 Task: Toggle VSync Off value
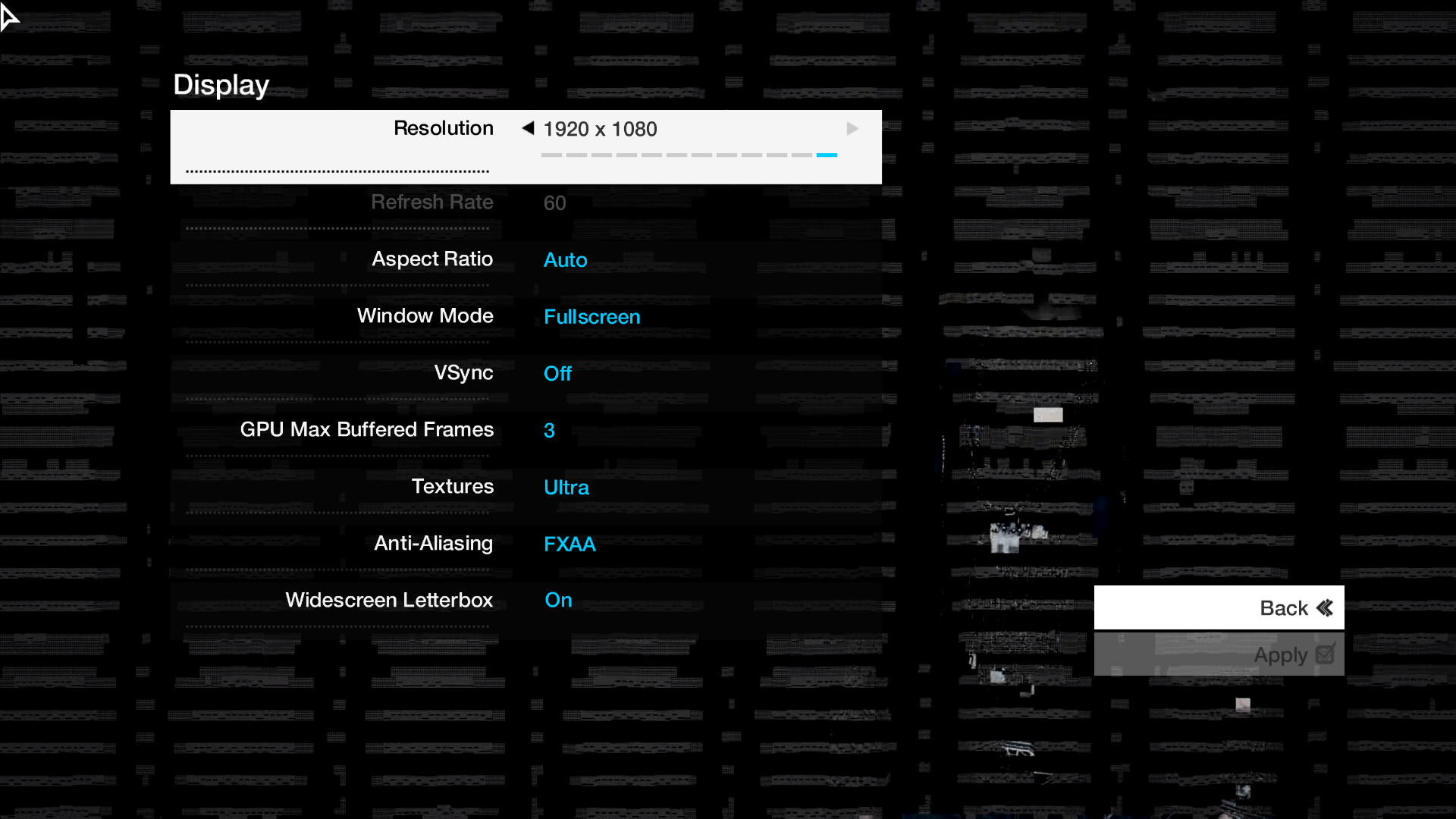pyautogui.click(x=557, y=374)
